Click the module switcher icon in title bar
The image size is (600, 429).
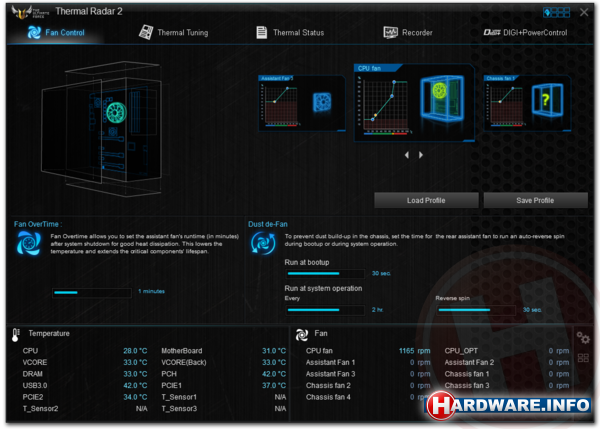click(556, 12)
